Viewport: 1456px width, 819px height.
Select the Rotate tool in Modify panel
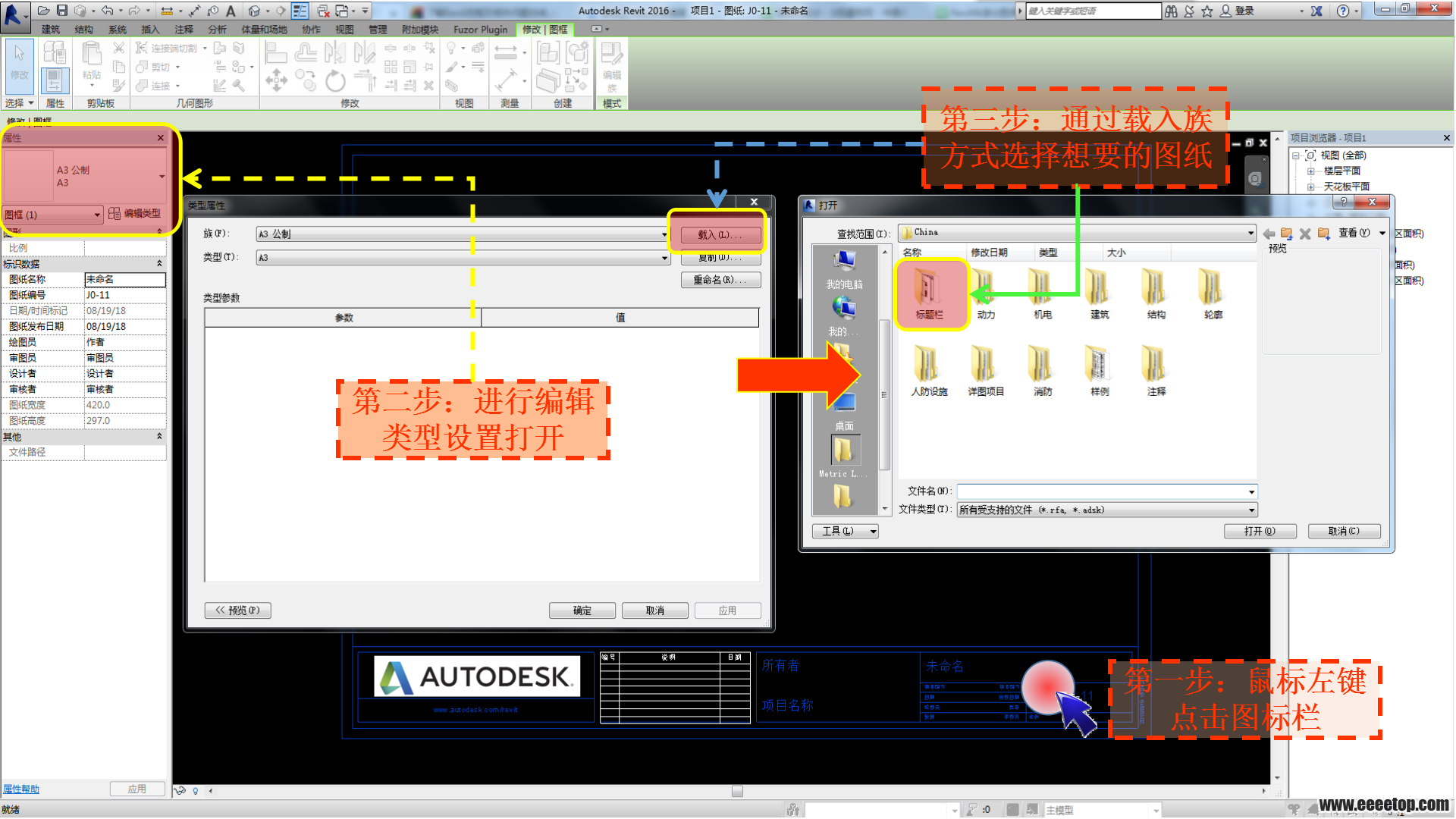335,80
